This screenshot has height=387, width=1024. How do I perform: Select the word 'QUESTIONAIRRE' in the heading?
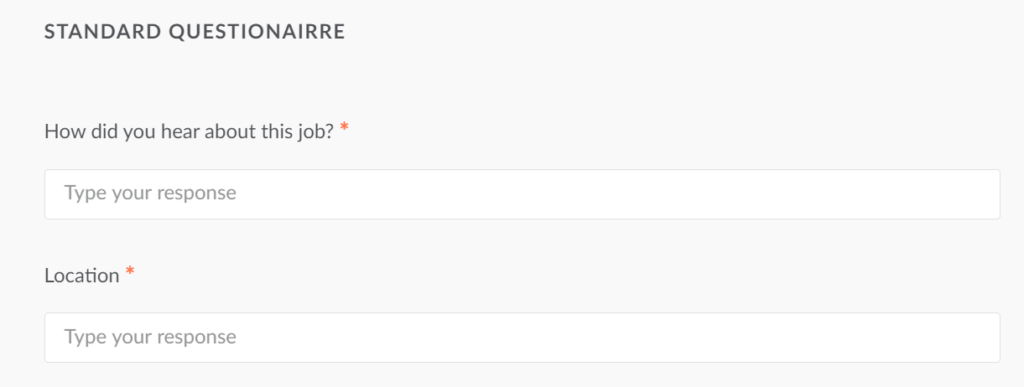tap(257, 31)
